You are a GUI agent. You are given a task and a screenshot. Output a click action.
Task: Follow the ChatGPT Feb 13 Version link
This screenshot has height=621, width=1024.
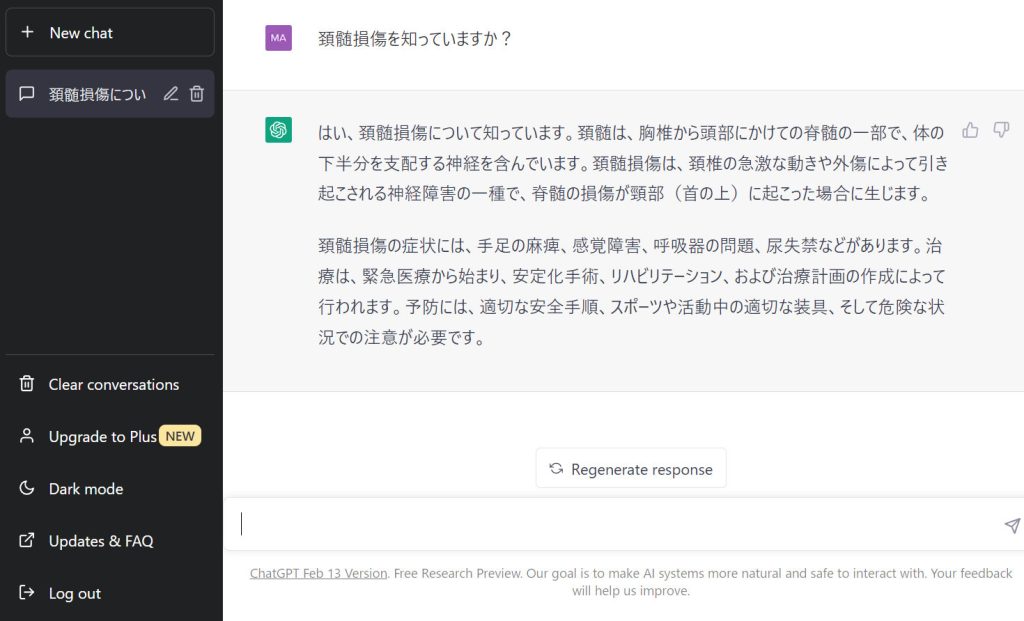coord(318,573)
